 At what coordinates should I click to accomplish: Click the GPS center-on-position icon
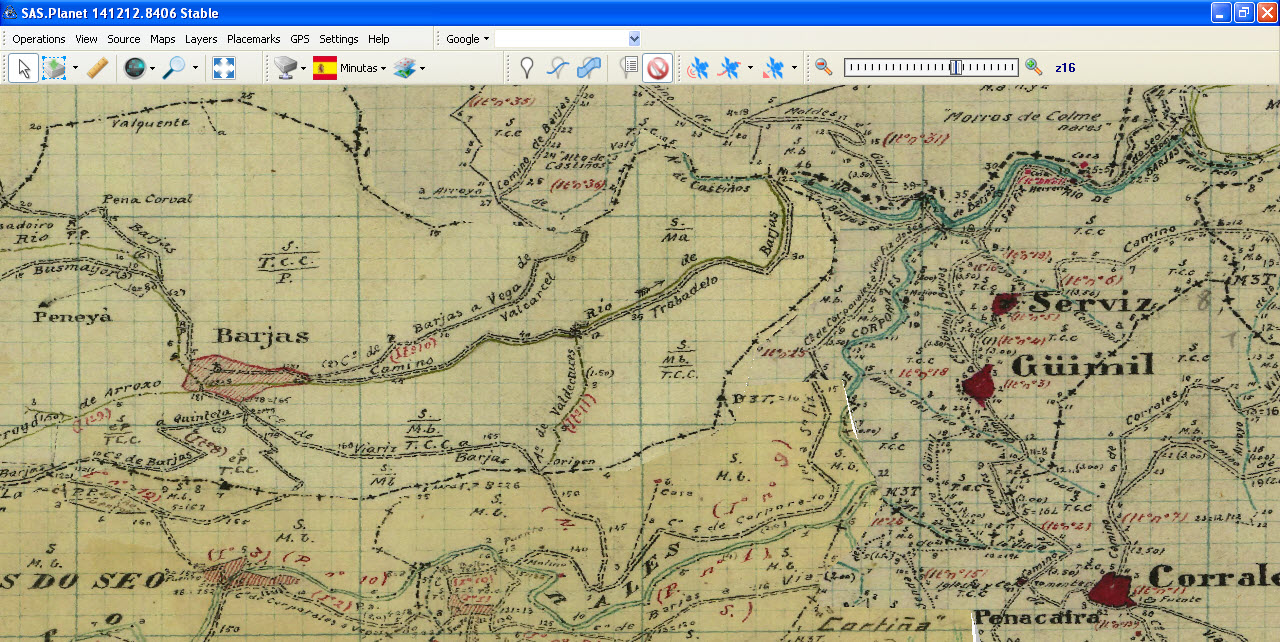click(x=774, y=68)
